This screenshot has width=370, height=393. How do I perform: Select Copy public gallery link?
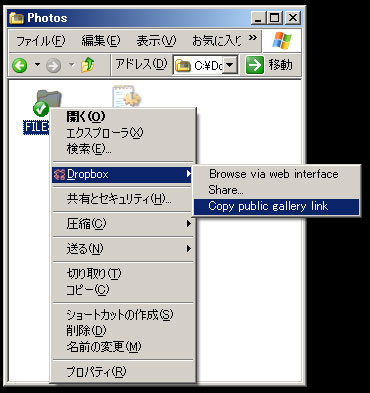point(276,207)
